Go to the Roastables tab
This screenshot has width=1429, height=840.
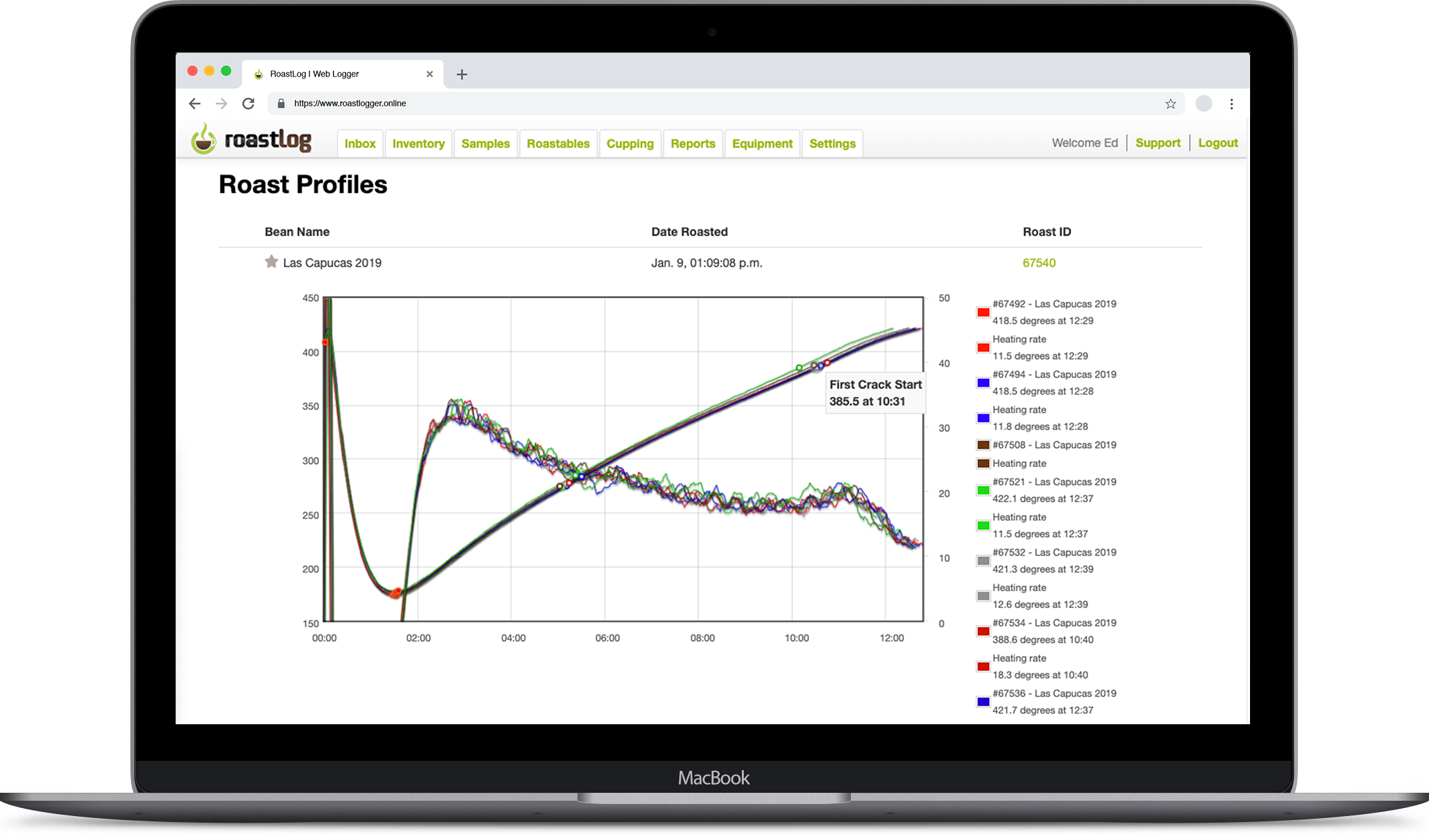coord(557,144)
